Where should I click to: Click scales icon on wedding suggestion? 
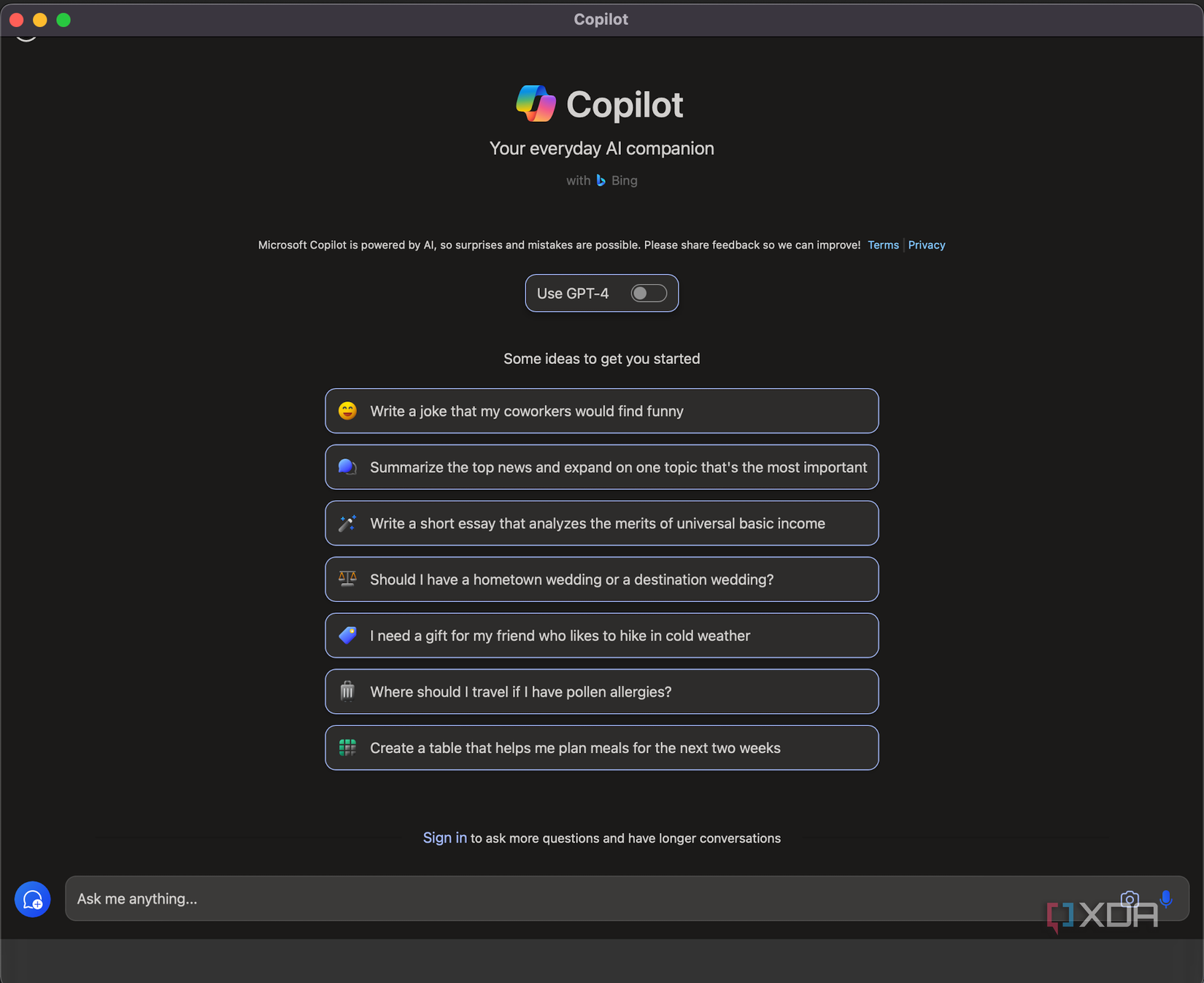pos(347,579)
